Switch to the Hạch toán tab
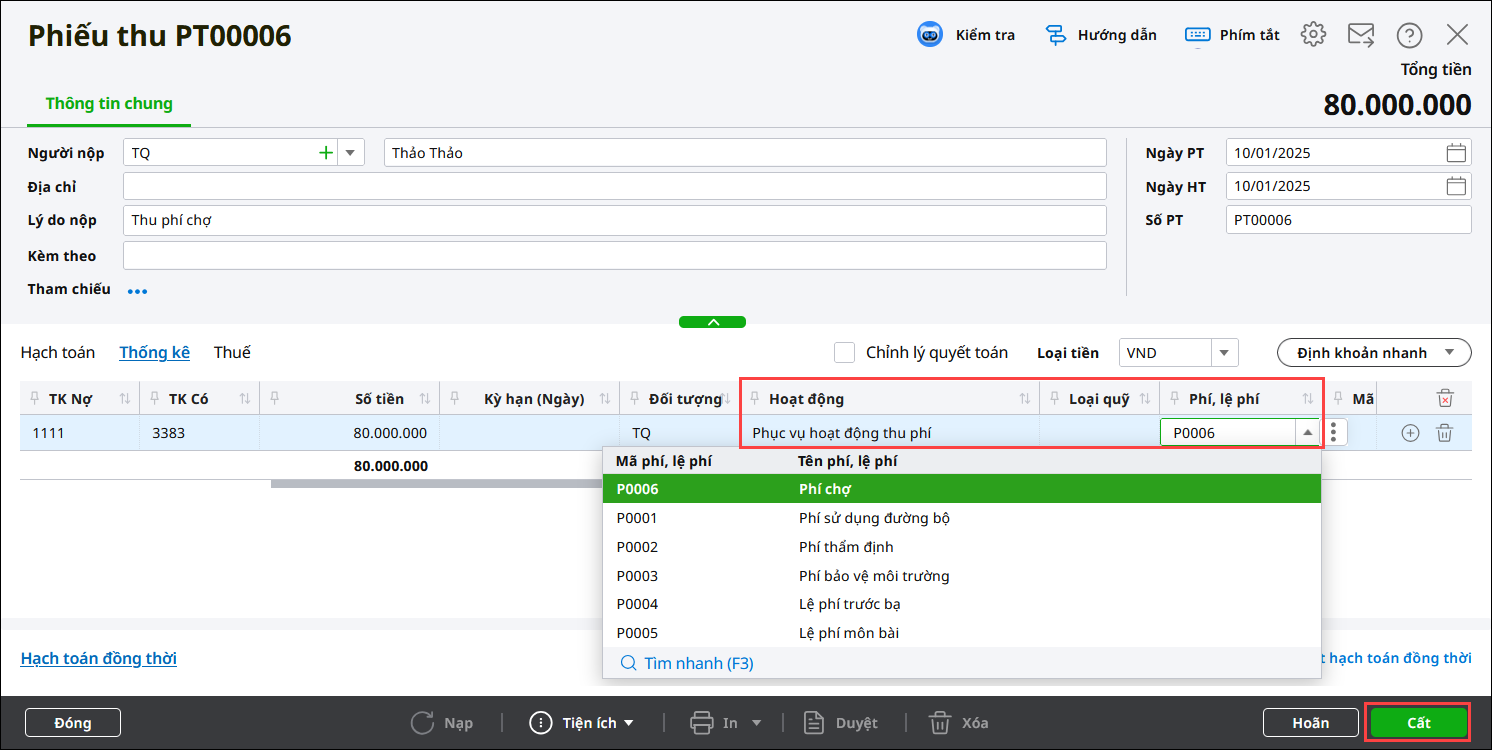Viewport: 1492px width, 750px height. (58, 352)
